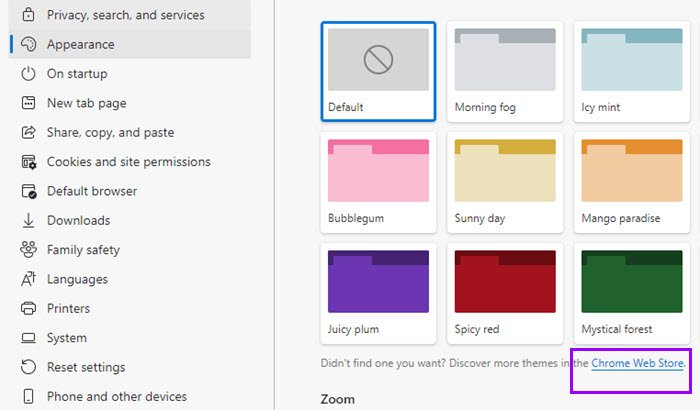Open Printers settings
700x410 pixels.
[129, 308]
